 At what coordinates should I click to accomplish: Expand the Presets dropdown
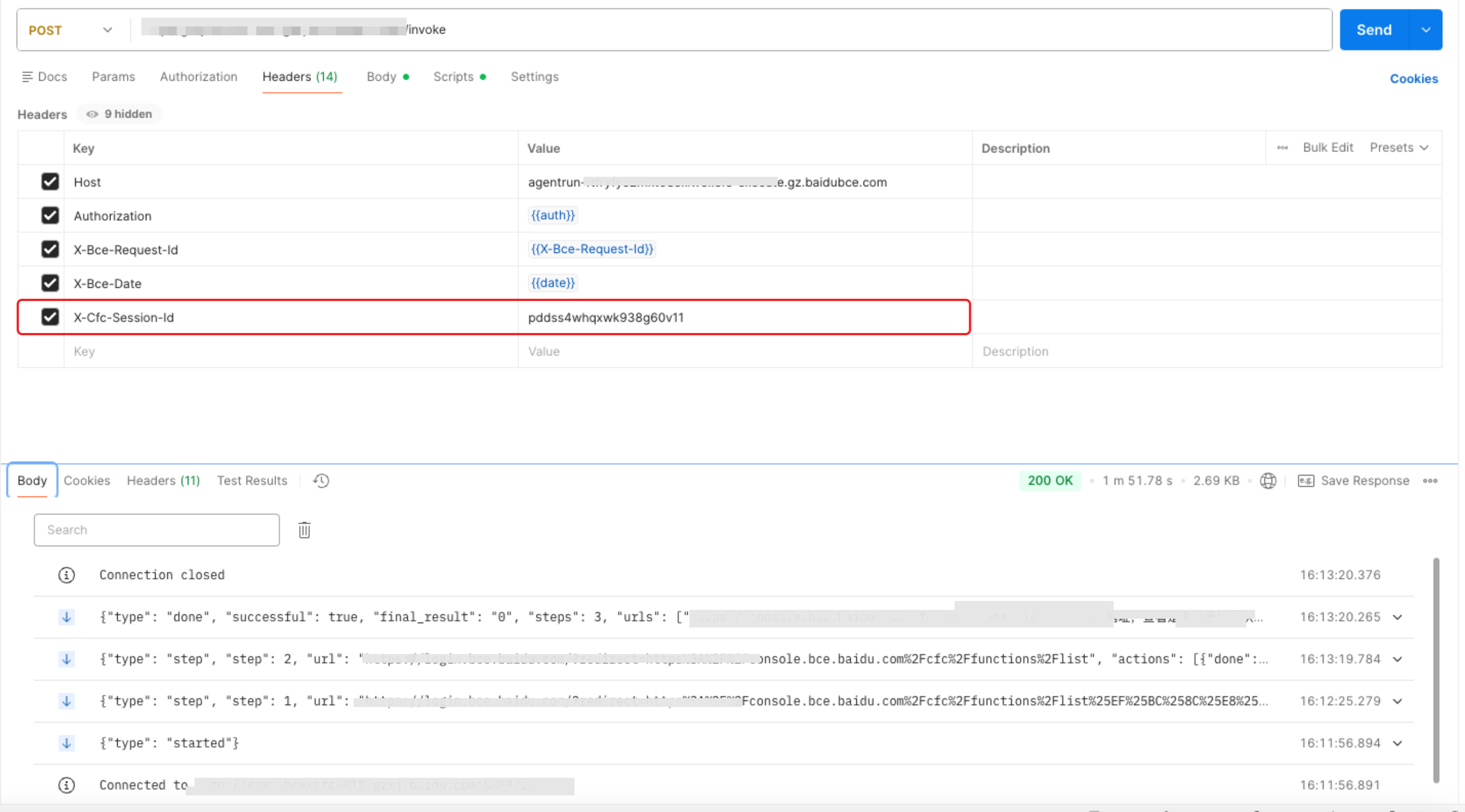(1399, 148)
